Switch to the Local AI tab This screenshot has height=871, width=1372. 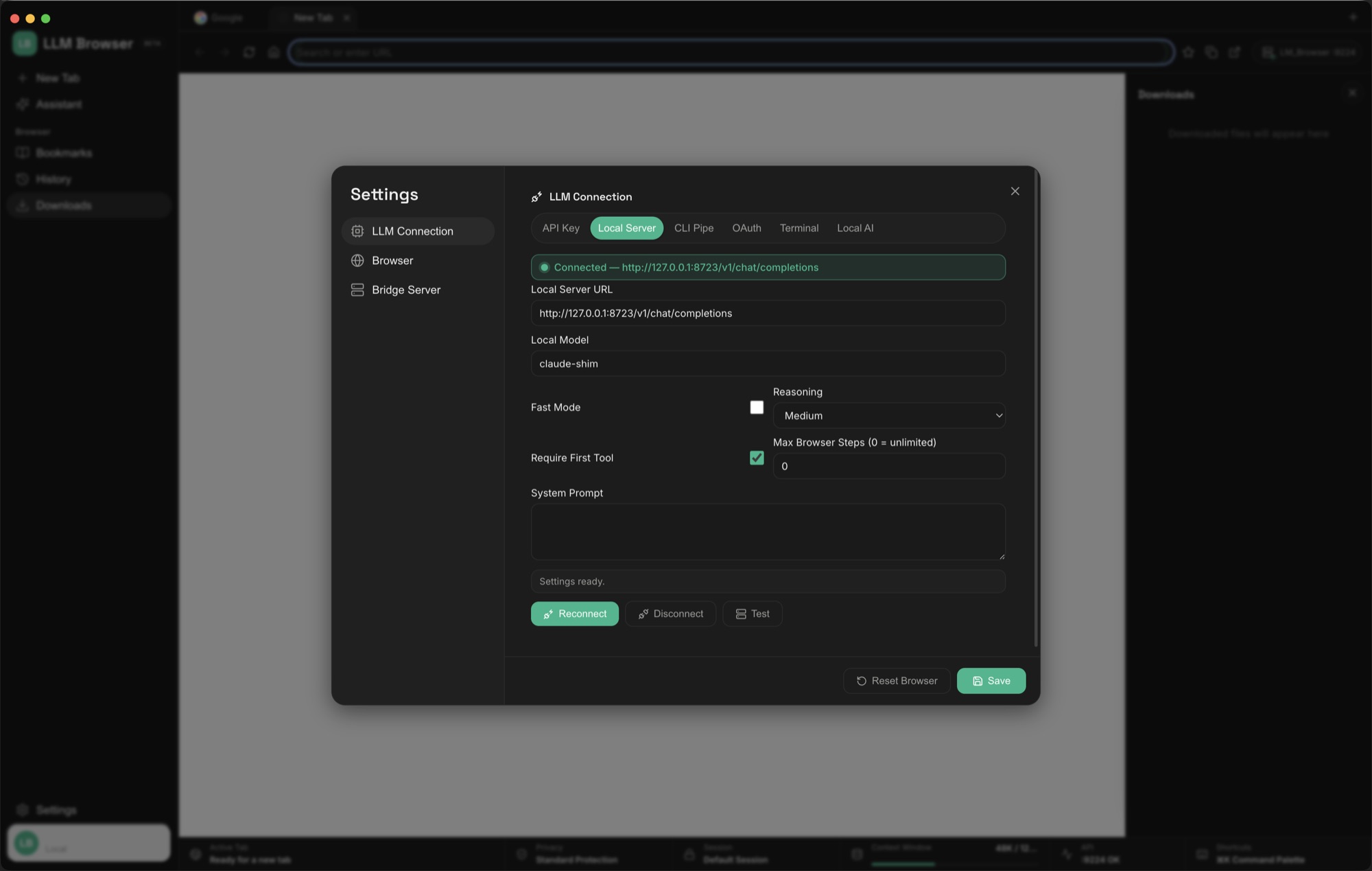855,228
